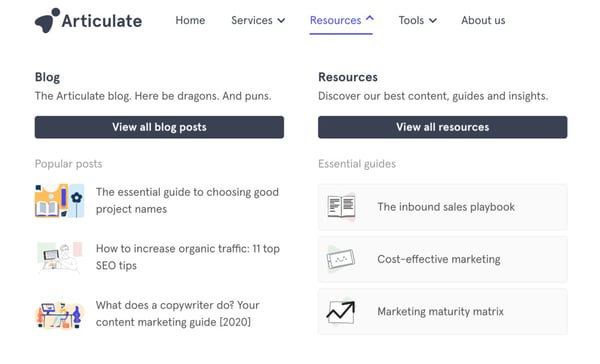The height and width of the screenshot is (364, 600).
Task: Click the View all blog posts button
Action: (159, 127)
